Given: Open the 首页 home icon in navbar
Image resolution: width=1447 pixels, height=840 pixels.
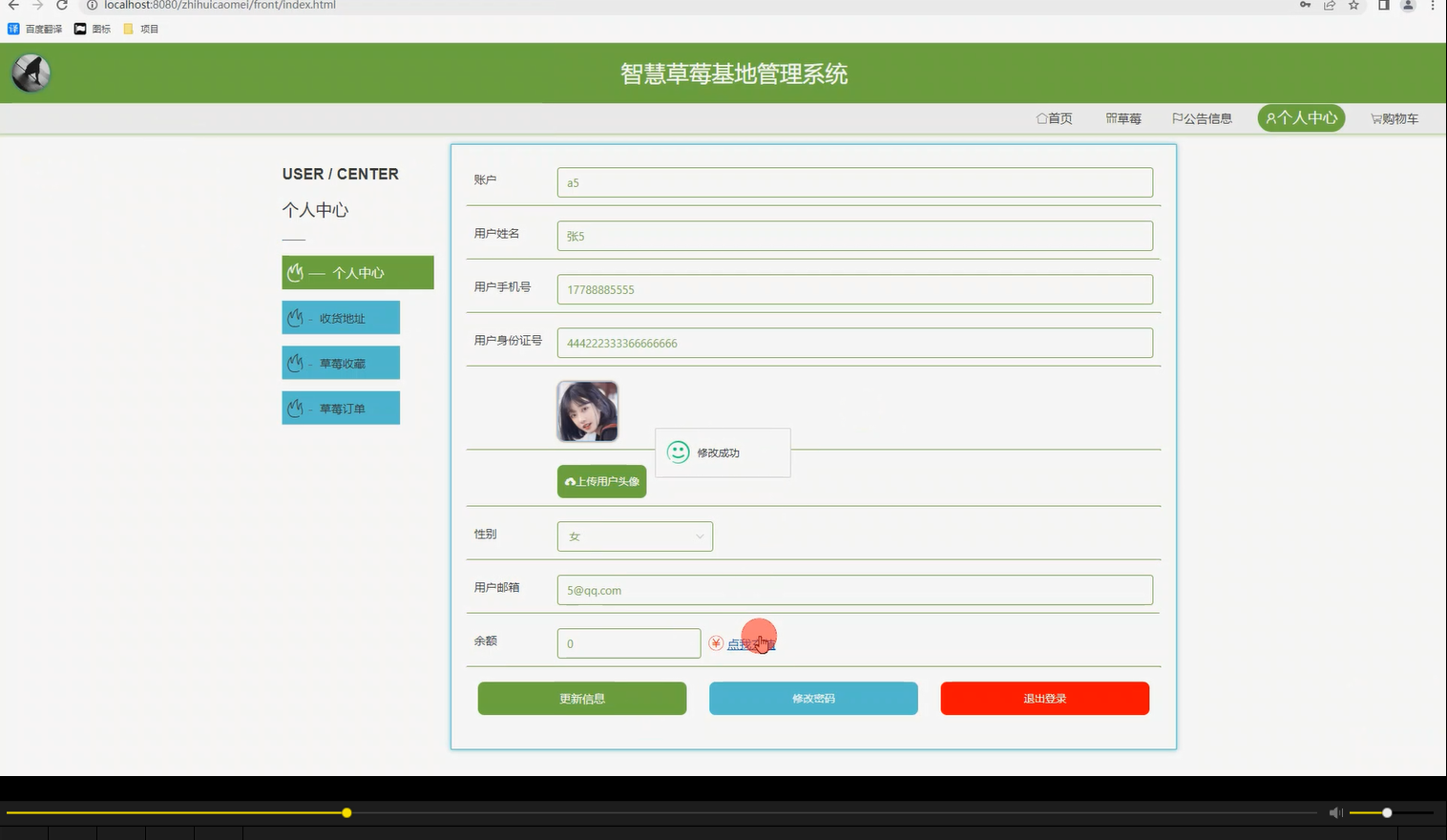Looking at the screenshot, I should click(x=1044, y=117).
